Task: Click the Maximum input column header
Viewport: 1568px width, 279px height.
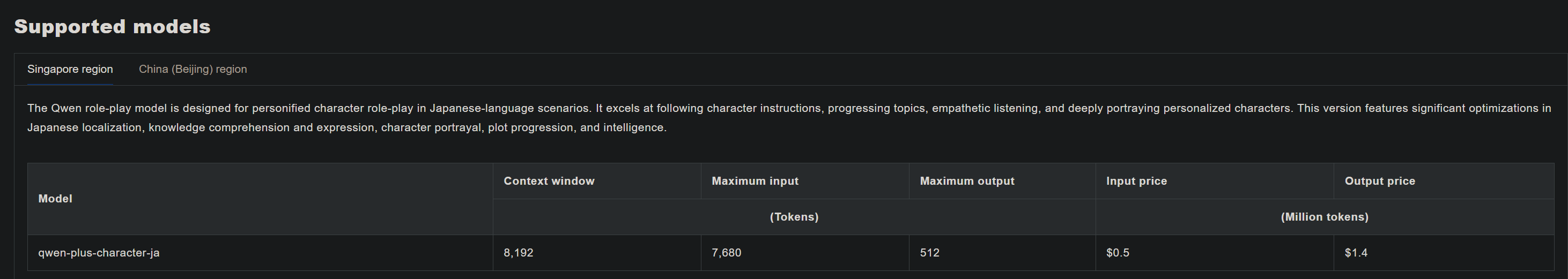Action: [x=755, y=181]
